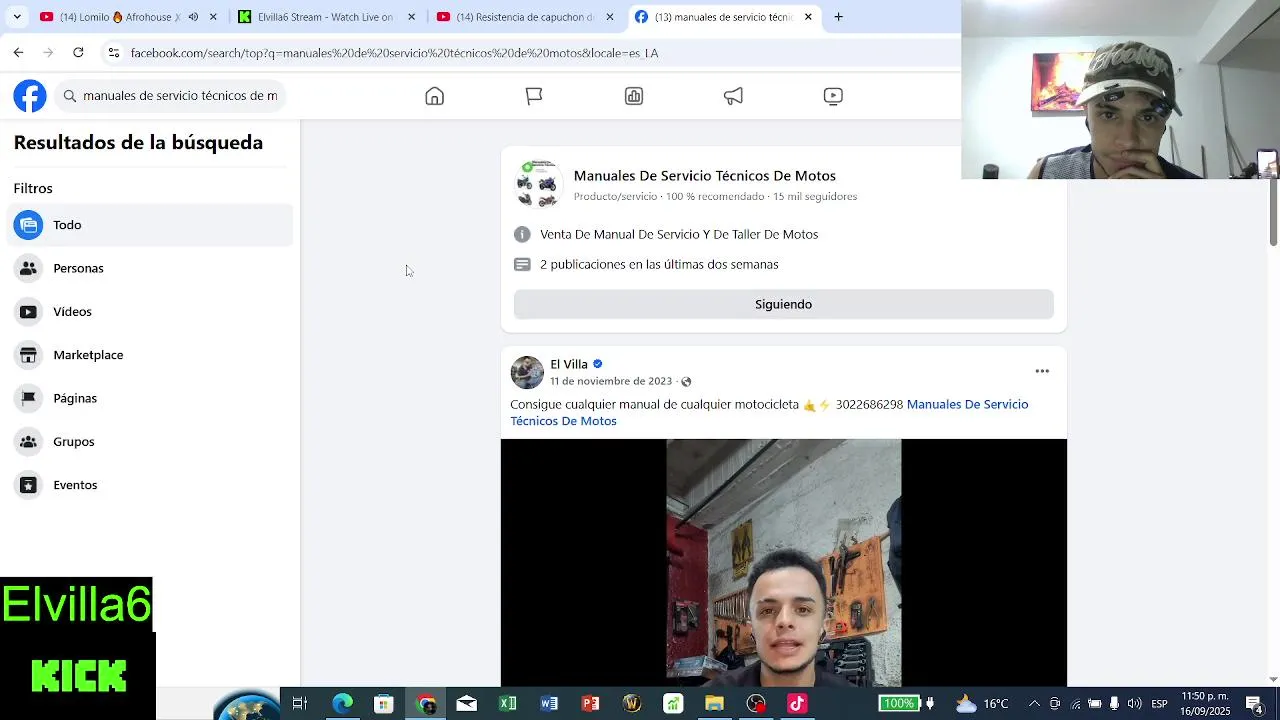The width and height of the screenshot is (1280, 720).
Task: Filter results by Páginas
Action: point(150,398)
